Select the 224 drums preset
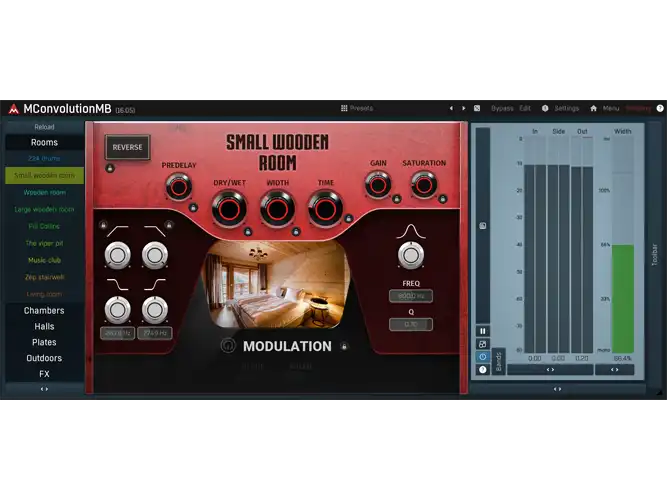Screen dimensions: 667x500 [x=44, y=158]
